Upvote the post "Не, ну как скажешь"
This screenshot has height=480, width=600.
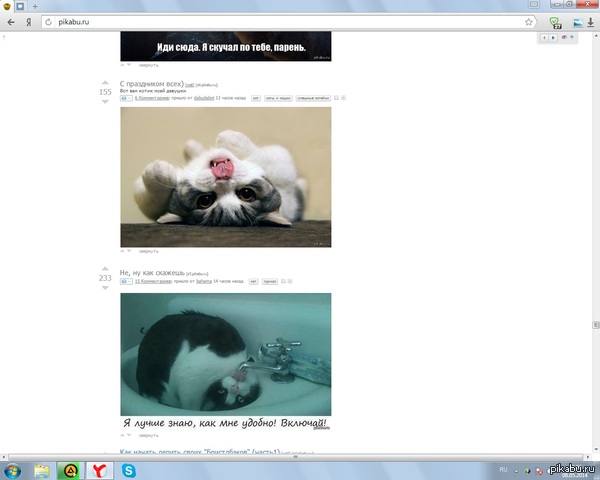click(105, 268)
